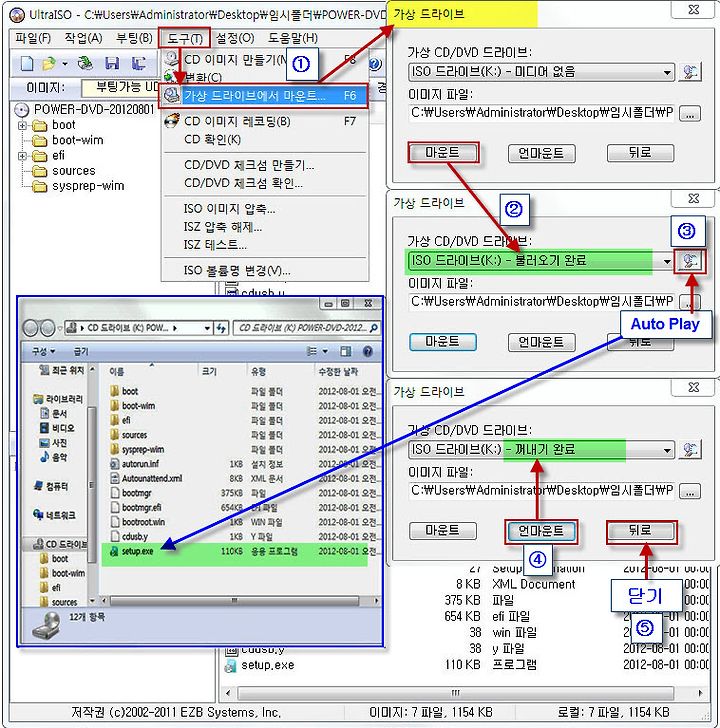Image resolution: width=720 pixels, height=728 pixels.
Task: Select sources folder in UltraISO tree
Action: [73, 171]
